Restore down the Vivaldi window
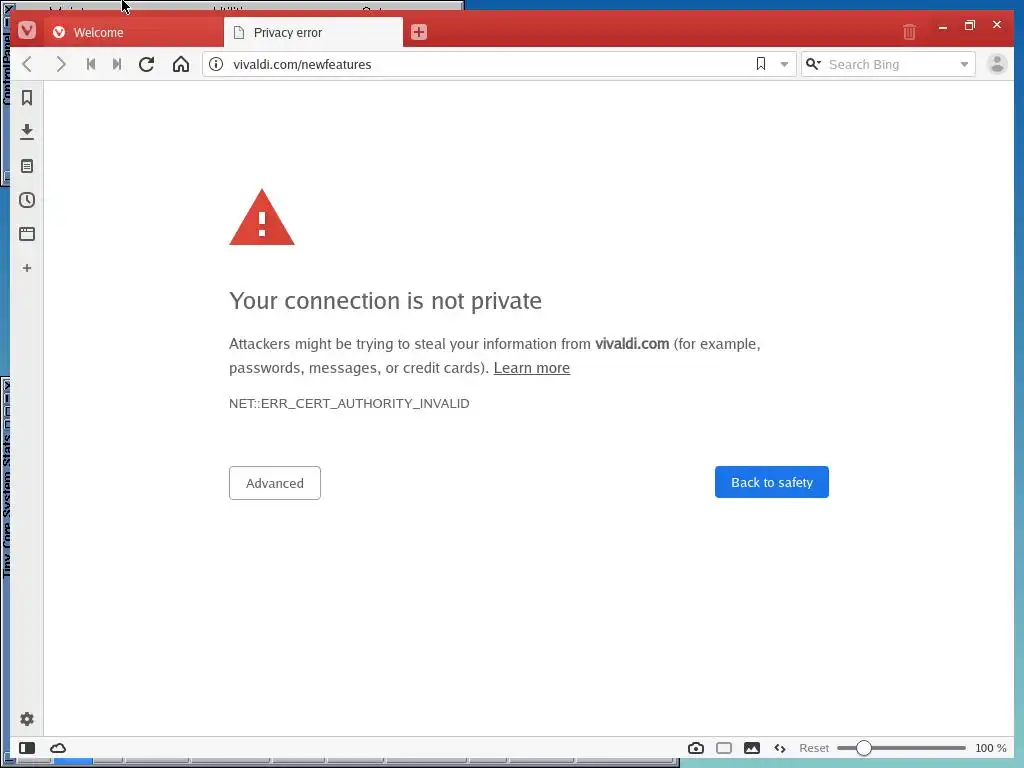 click(x=970, y=25)
